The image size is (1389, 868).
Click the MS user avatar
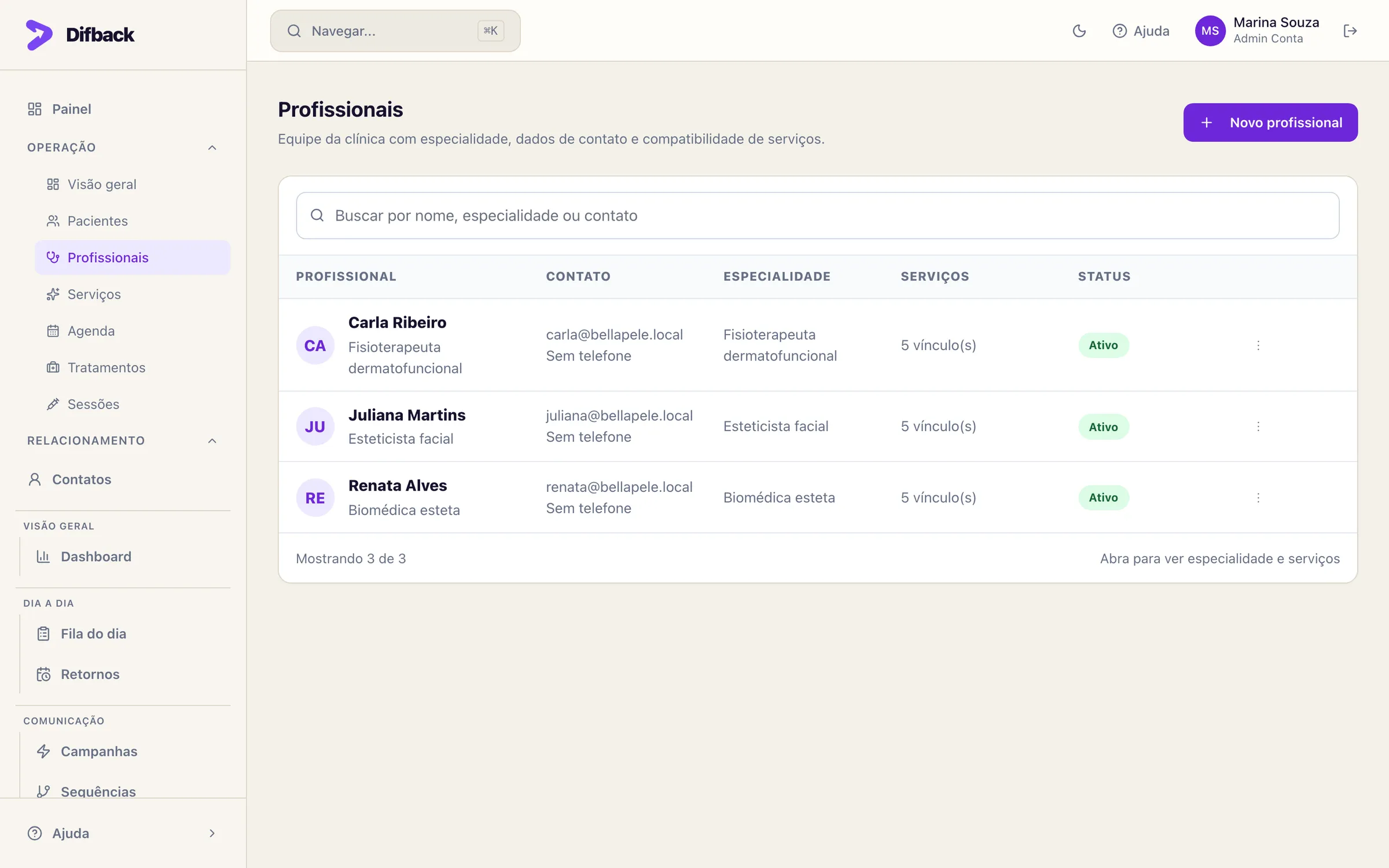(x=1210, y=31)
